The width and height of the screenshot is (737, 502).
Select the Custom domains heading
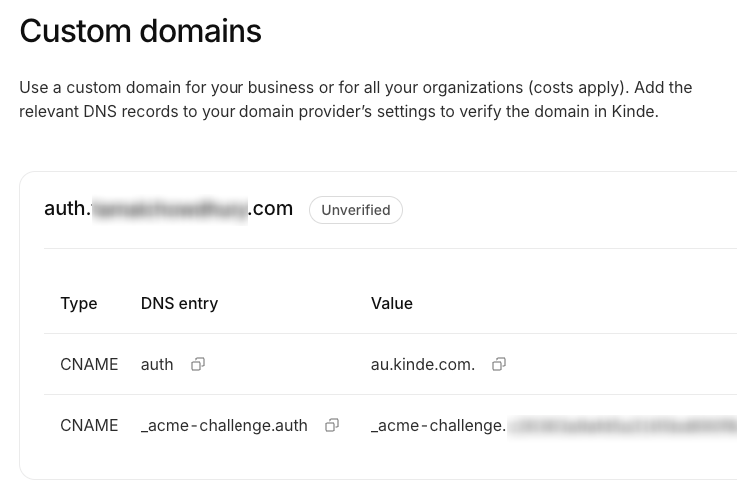(141, 31)
